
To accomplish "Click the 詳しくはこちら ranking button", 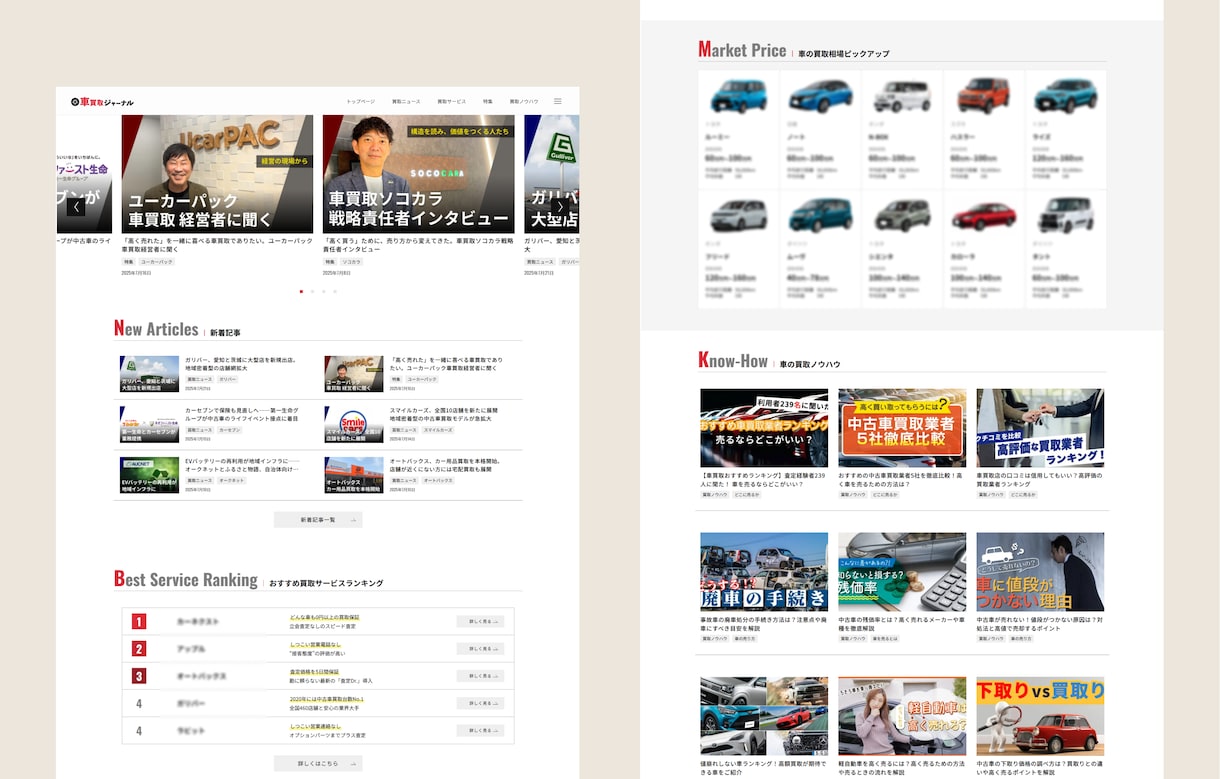I will coord(318,763).
